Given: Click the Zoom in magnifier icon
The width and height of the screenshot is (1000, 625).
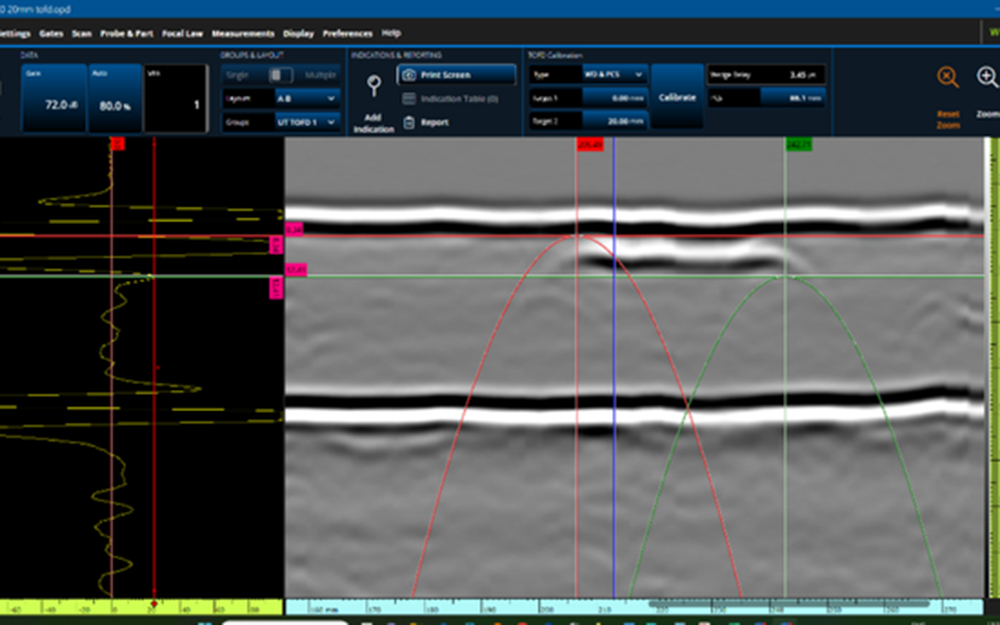Looking at the screenshot, I should pos(986,78).
